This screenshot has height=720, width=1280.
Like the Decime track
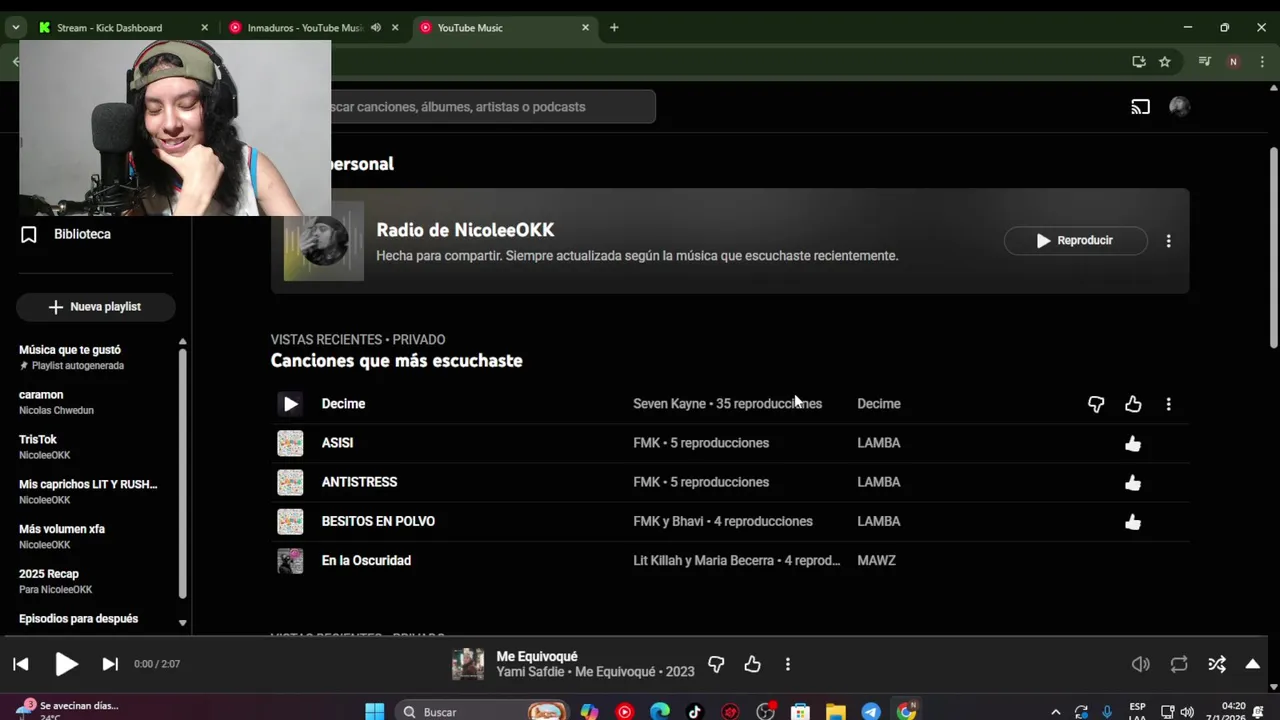[1133, 404]
